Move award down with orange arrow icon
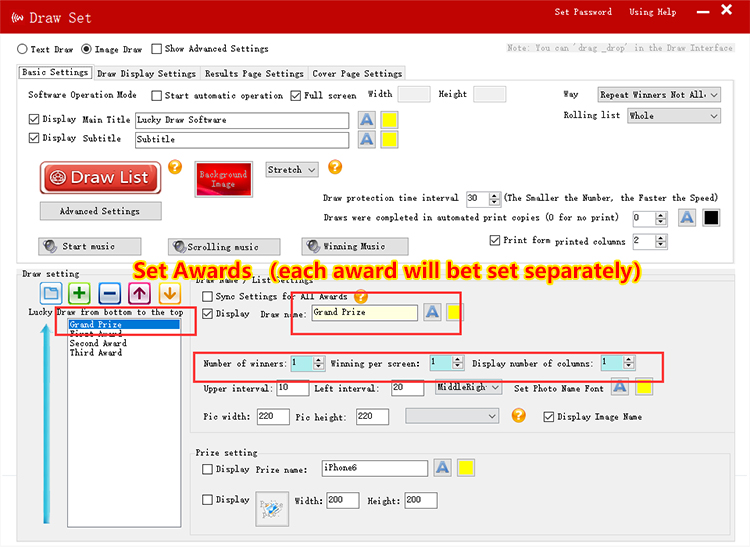The image size is (750, 547). point(169,294)
